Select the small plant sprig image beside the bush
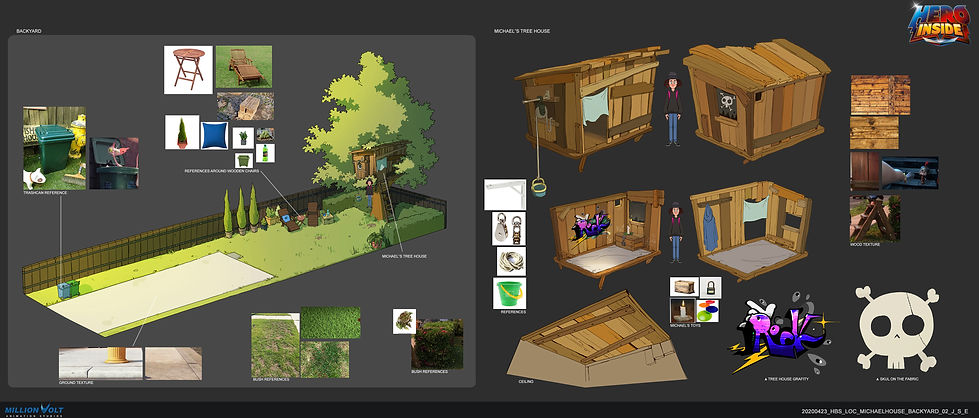This screenshot has height=418, width=979. (404, 321)
